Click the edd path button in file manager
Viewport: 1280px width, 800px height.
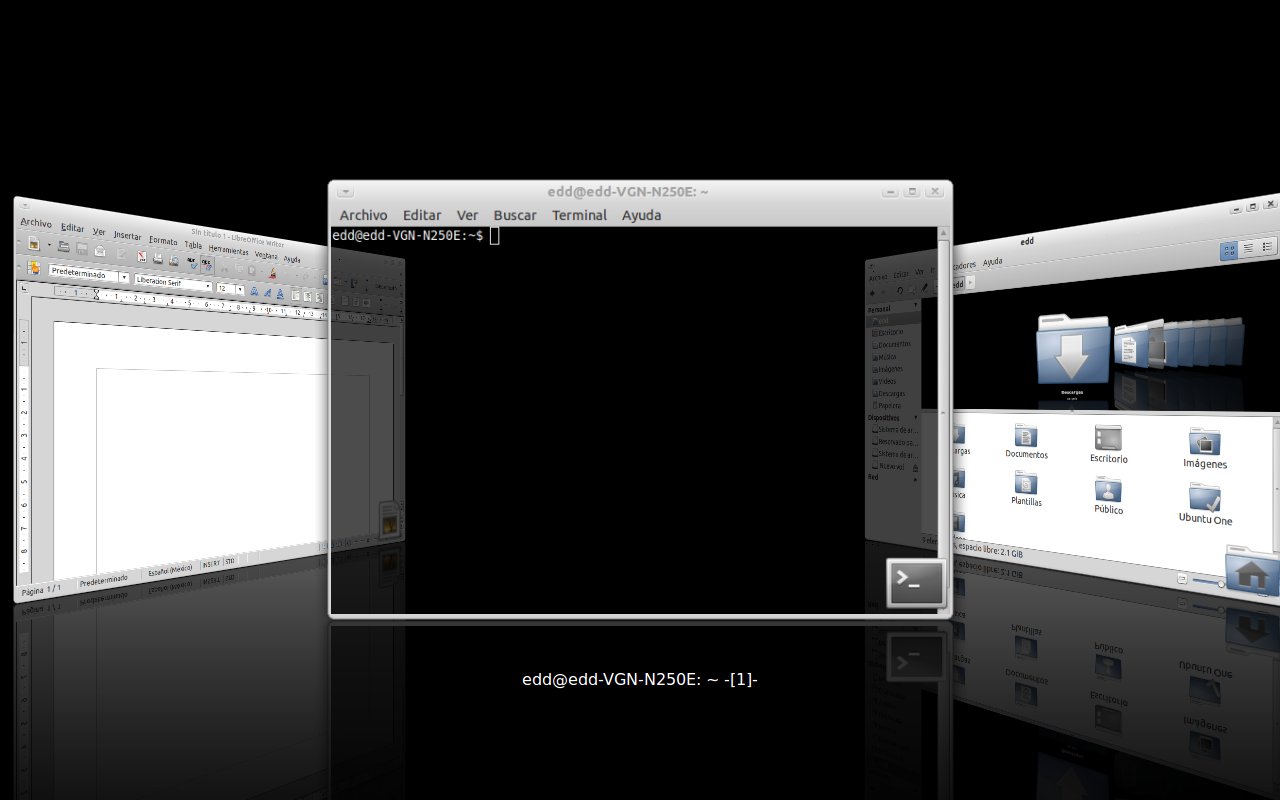[958, 284]
